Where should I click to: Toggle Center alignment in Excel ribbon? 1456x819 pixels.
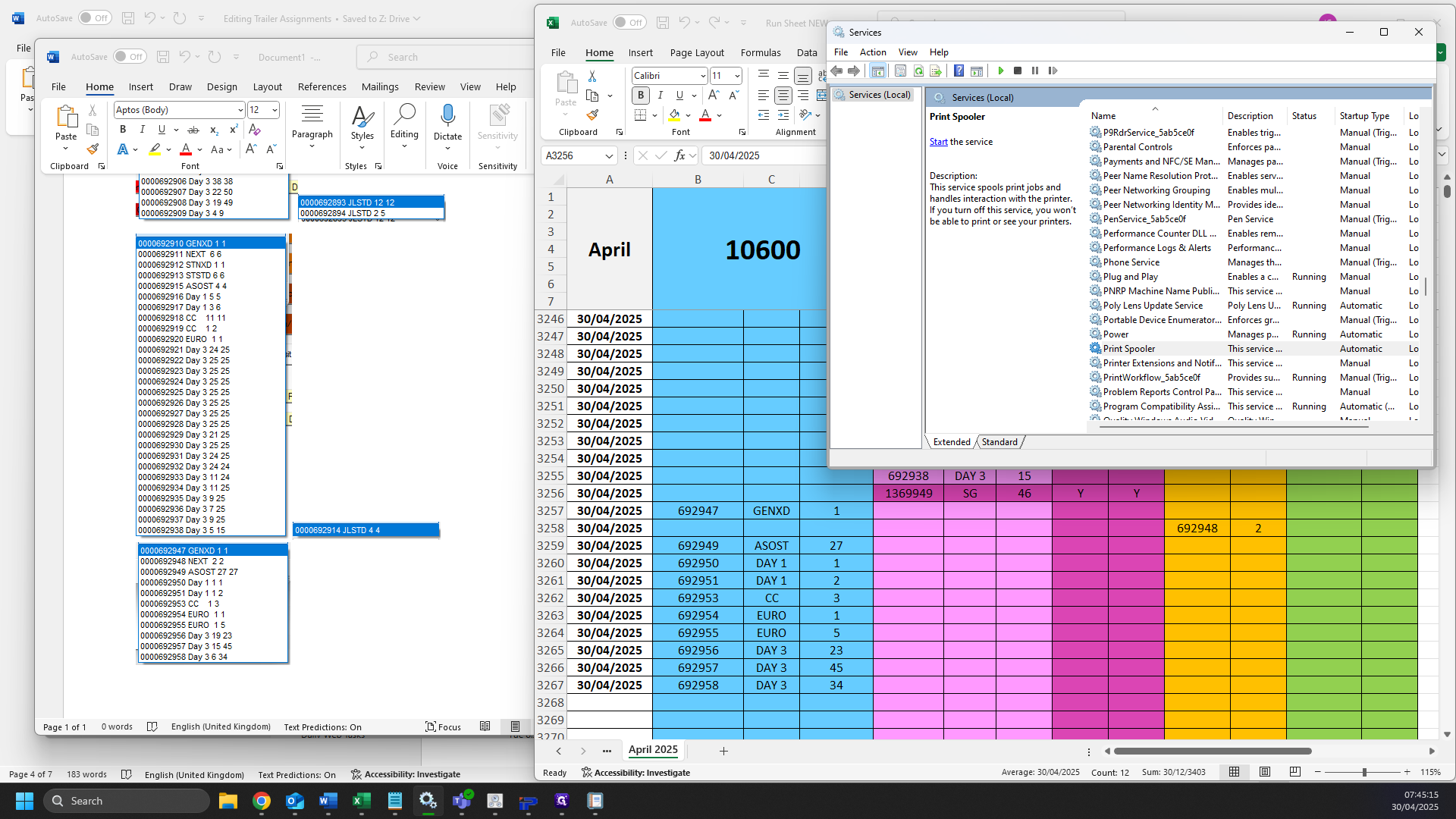point(783,96)
